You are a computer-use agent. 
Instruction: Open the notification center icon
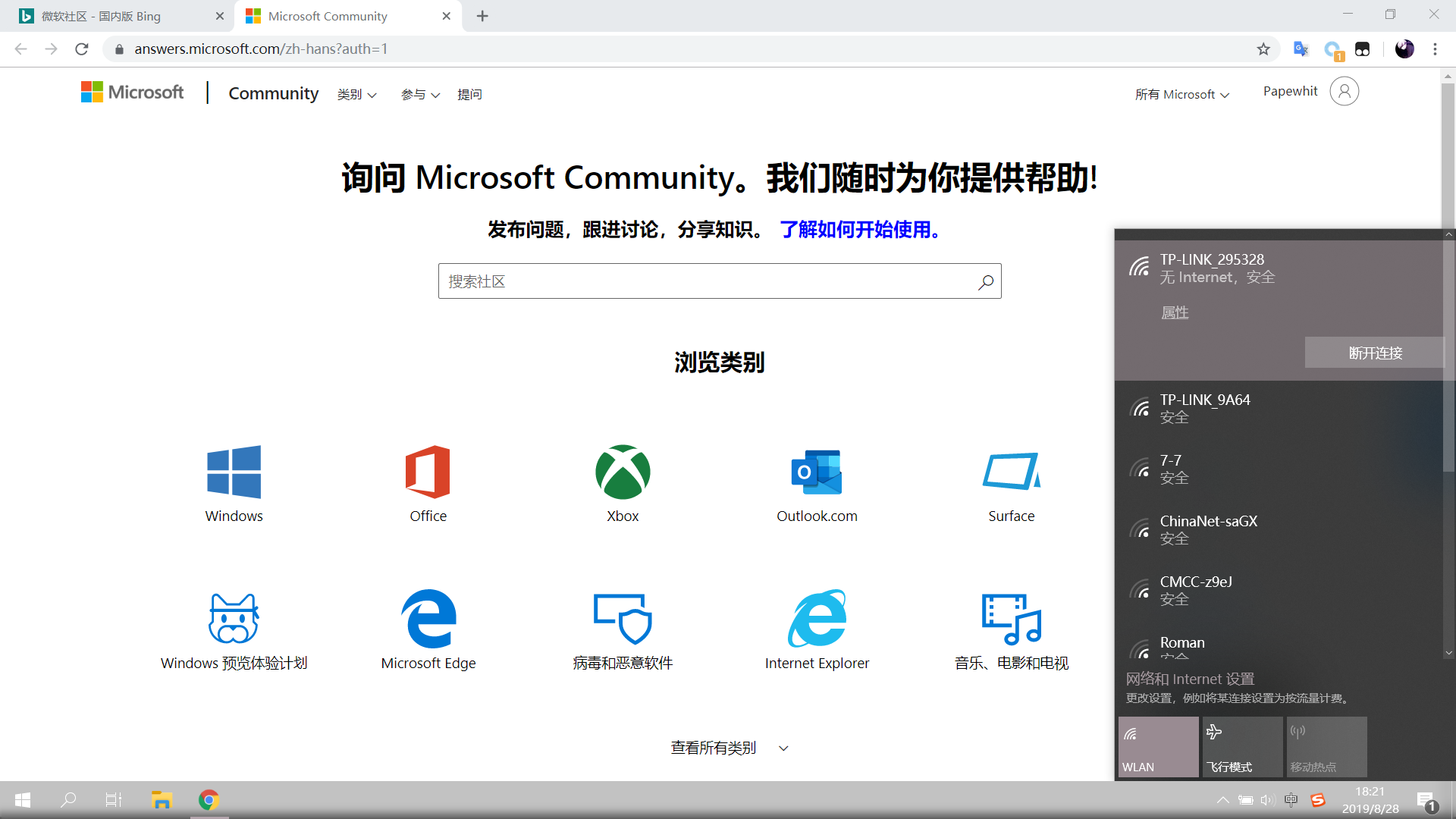pyautogui.click(x=1426, y=801)
